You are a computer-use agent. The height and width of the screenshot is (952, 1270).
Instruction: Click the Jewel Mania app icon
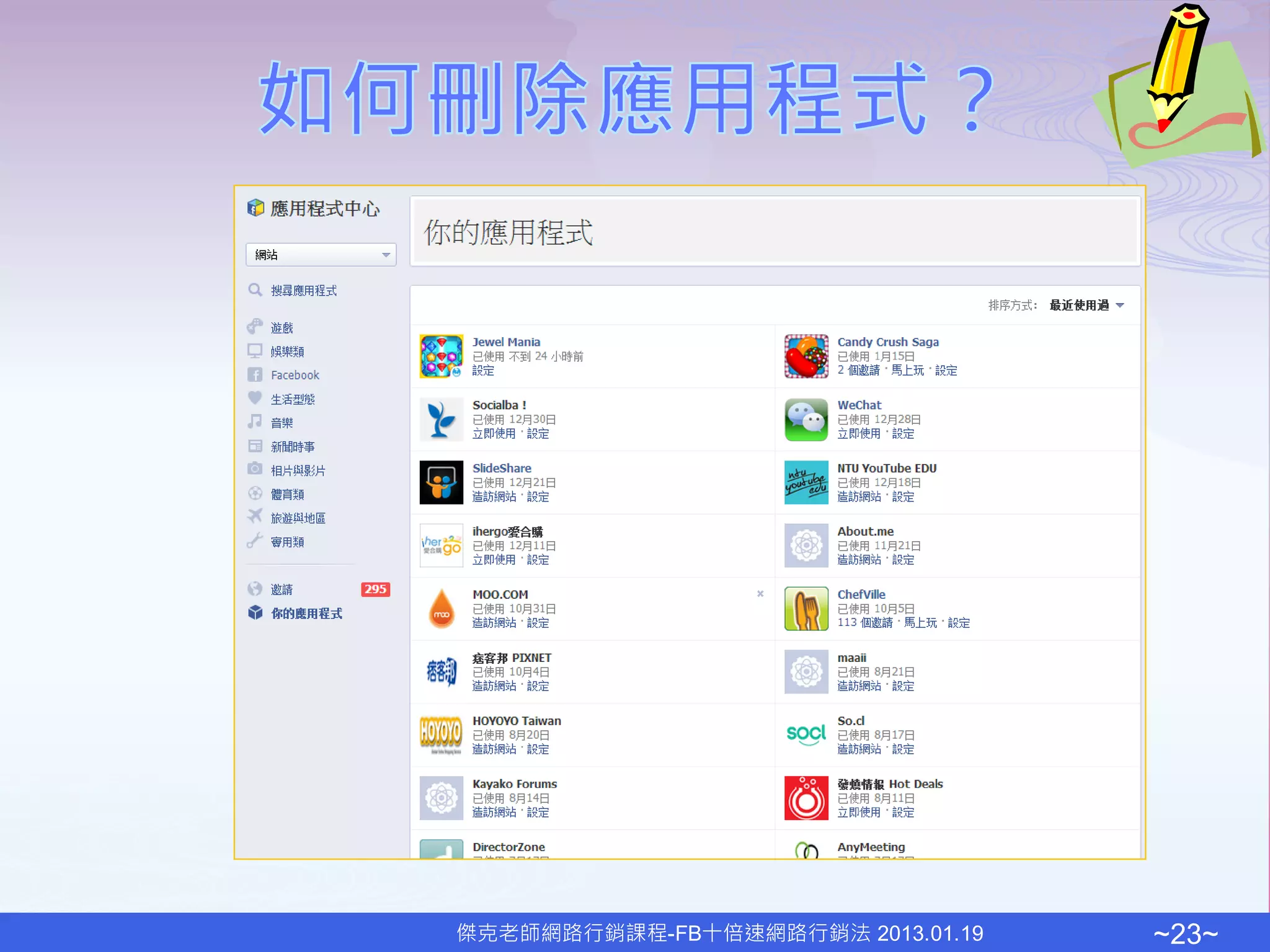441,356
